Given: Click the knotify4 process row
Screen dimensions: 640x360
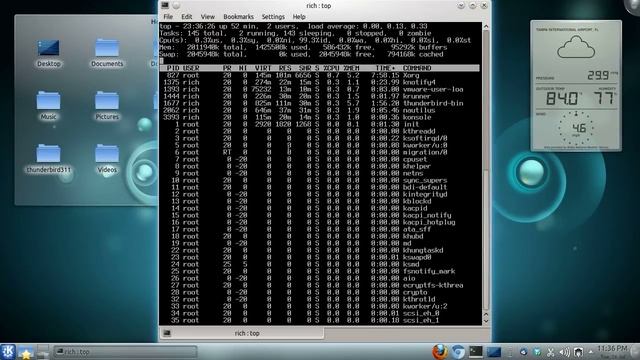Looking at the screenshot, I should pos(319,82).
